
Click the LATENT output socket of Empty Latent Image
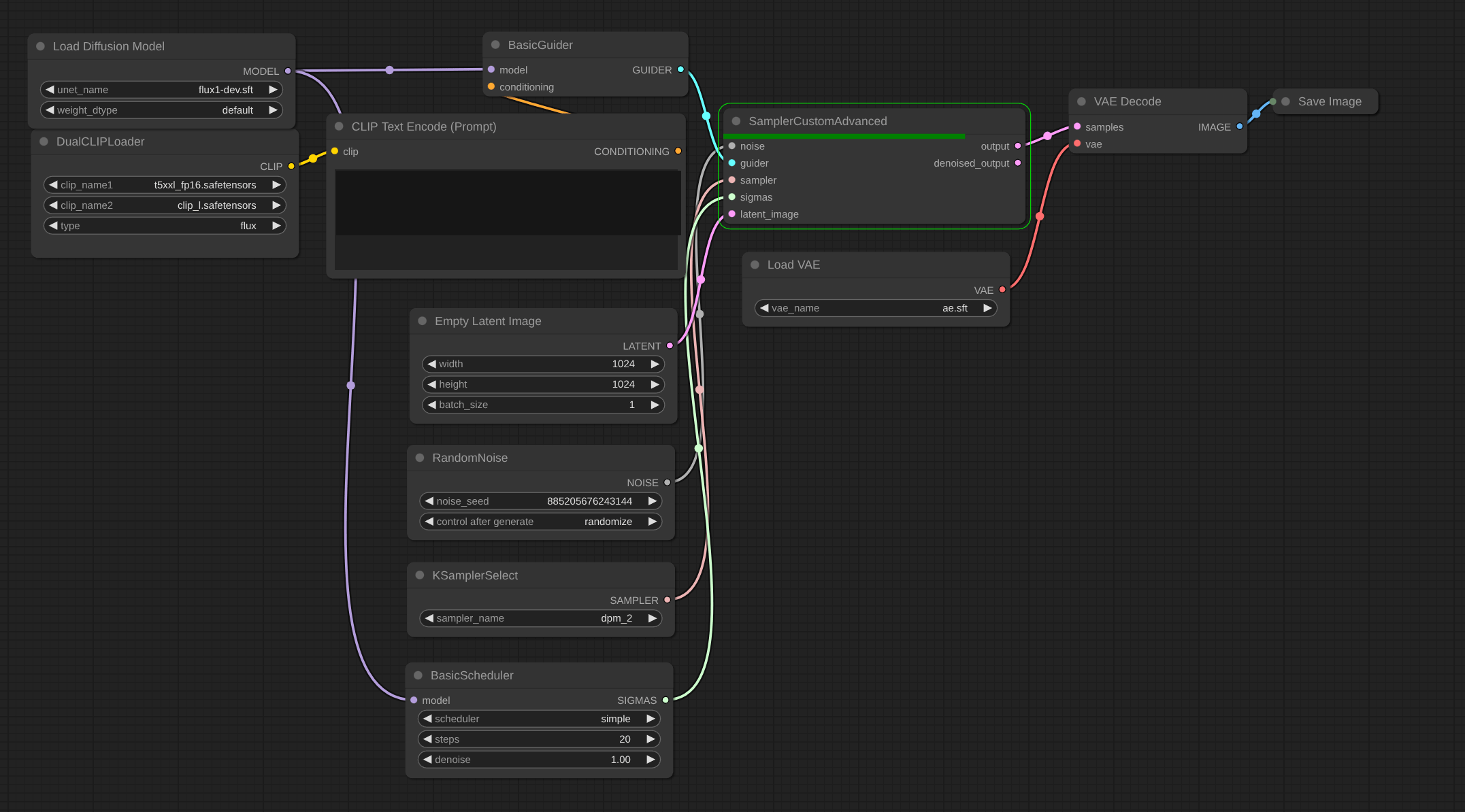pyautogui.click(x=670, y=345)
